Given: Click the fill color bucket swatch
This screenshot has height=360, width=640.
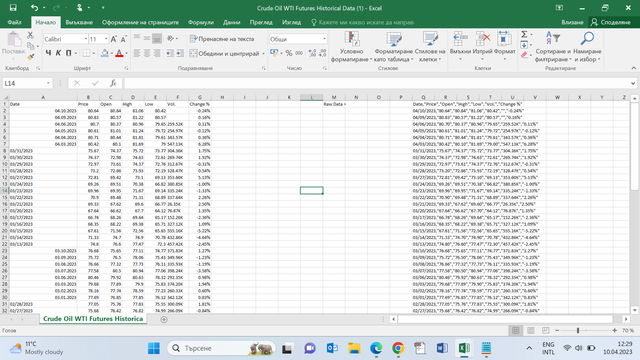Looking at the screenshot, I should pyautogui.click(x=104, y=53).
